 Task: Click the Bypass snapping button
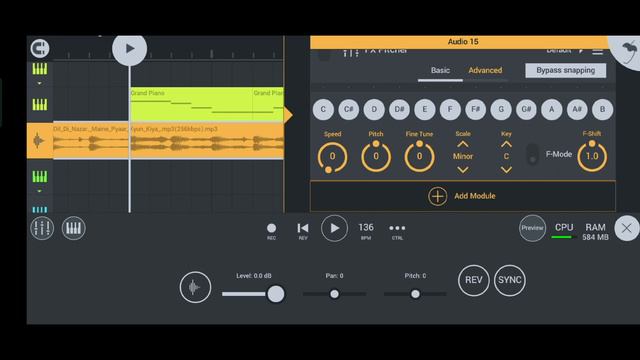[x=566, y=70]
